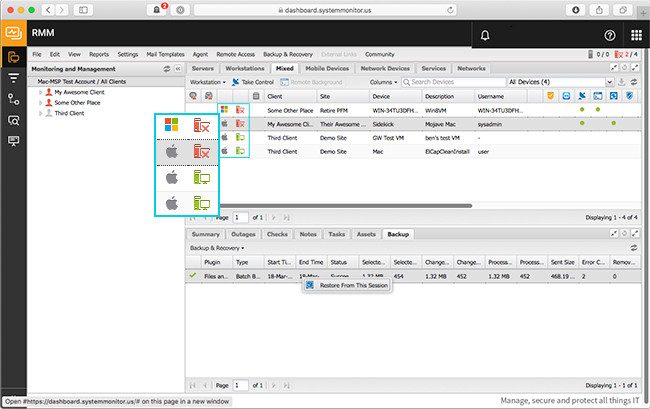Image resolution: width=650 pixels, height=409 pixels.
Task: Sort by the Username column header
Action: tap(500, 96)
